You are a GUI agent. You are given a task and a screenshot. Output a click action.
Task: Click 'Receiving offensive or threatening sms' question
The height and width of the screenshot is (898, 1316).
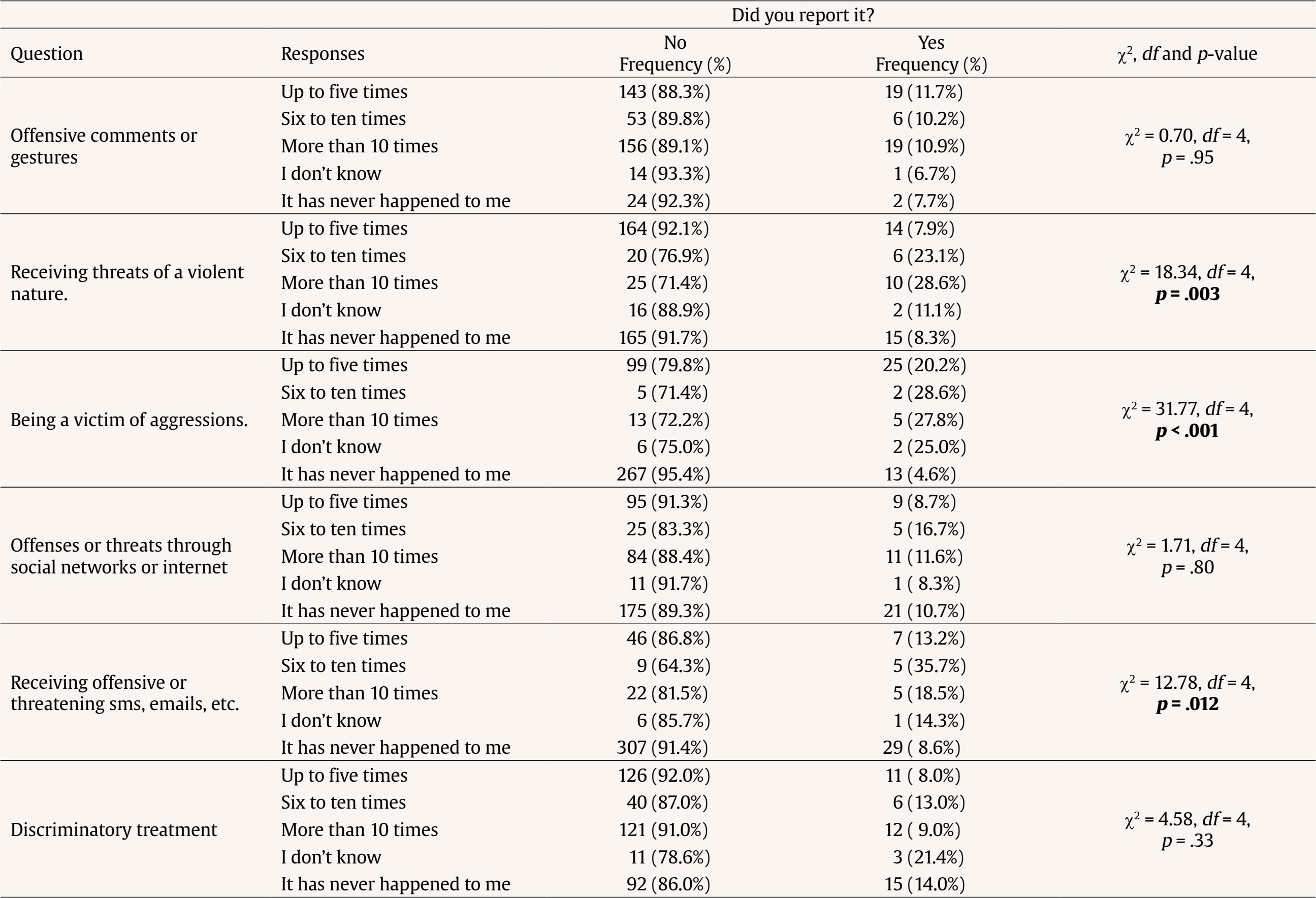click(x=124, y=692)
